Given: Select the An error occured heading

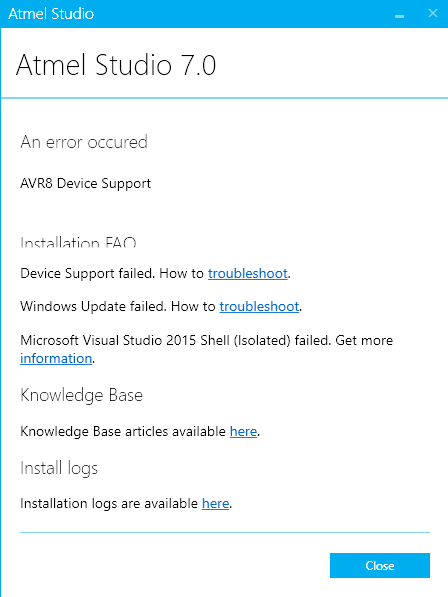Looking at the screenshot, I should pyautogui.click(x=84, y=142).
